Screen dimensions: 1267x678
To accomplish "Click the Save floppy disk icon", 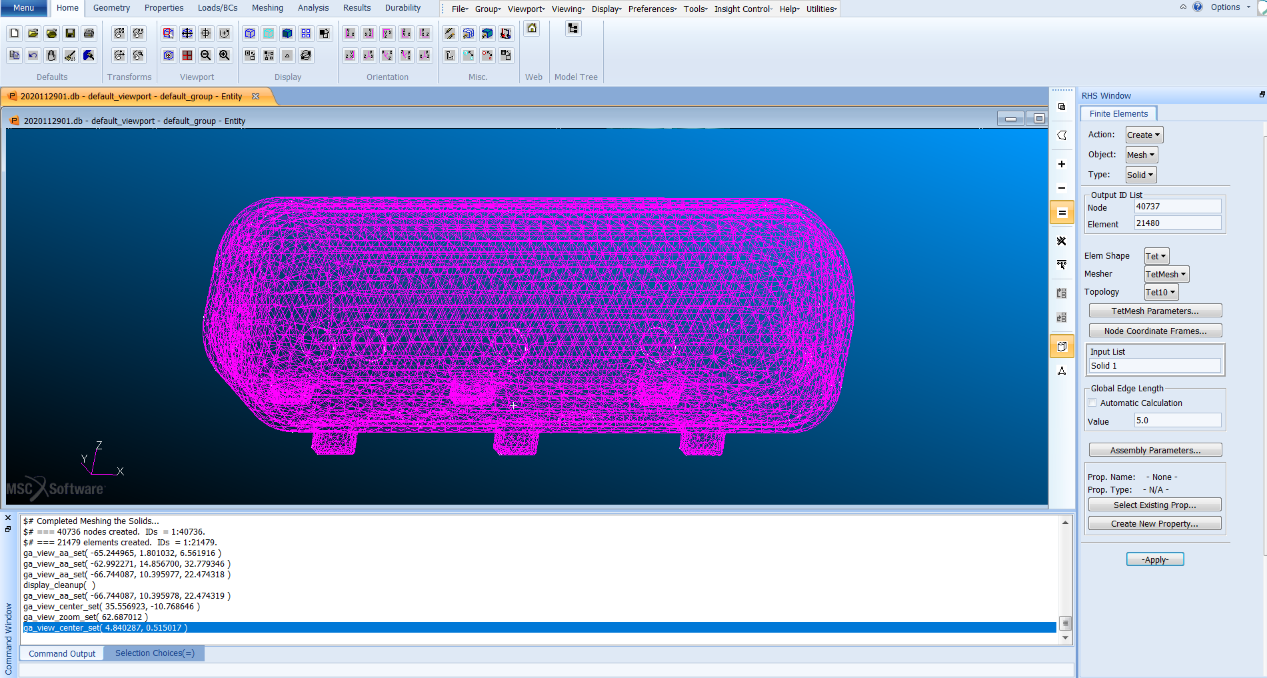I will click(70, 33).
